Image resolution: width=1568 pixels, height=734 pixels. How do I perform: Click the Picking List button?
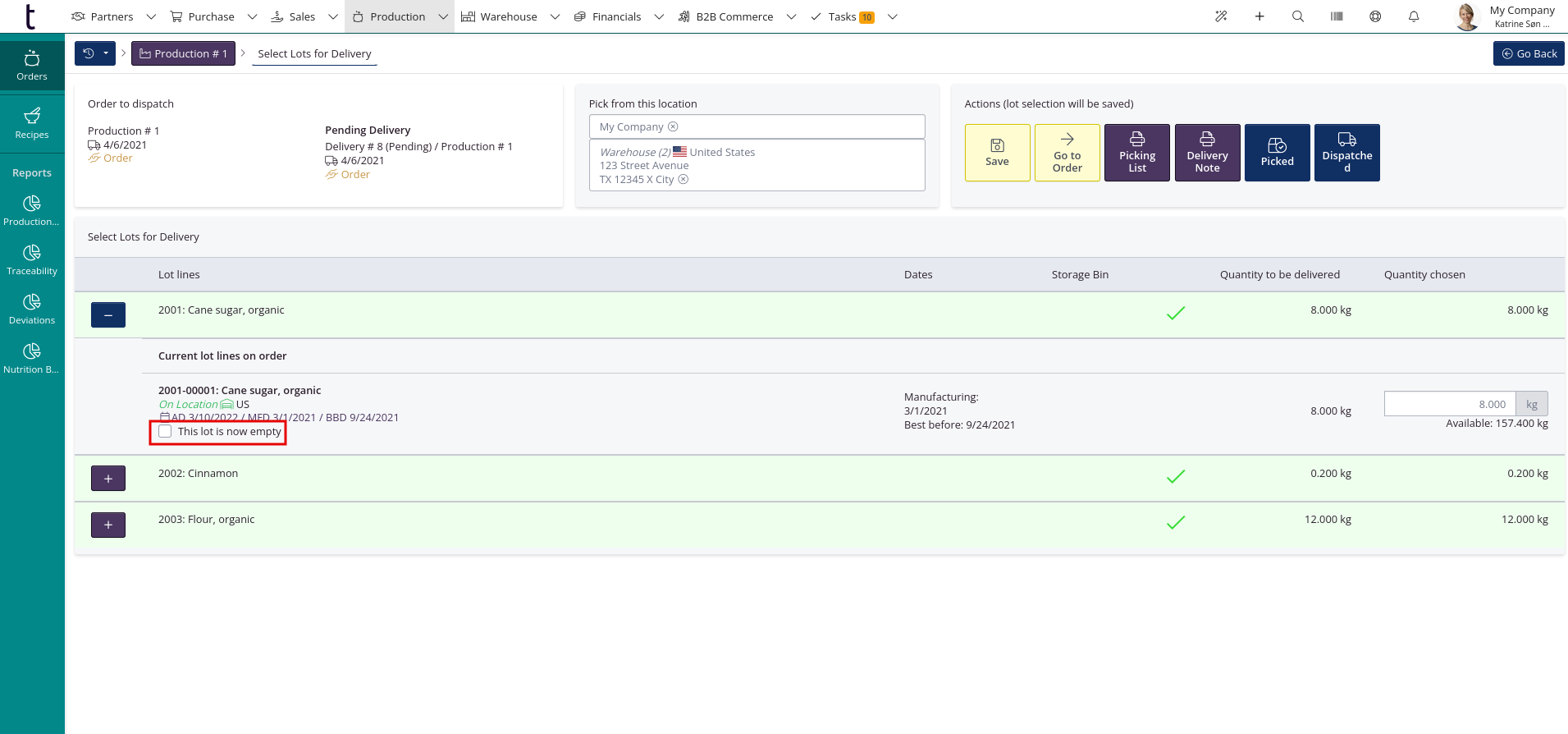coord(1136,153)
